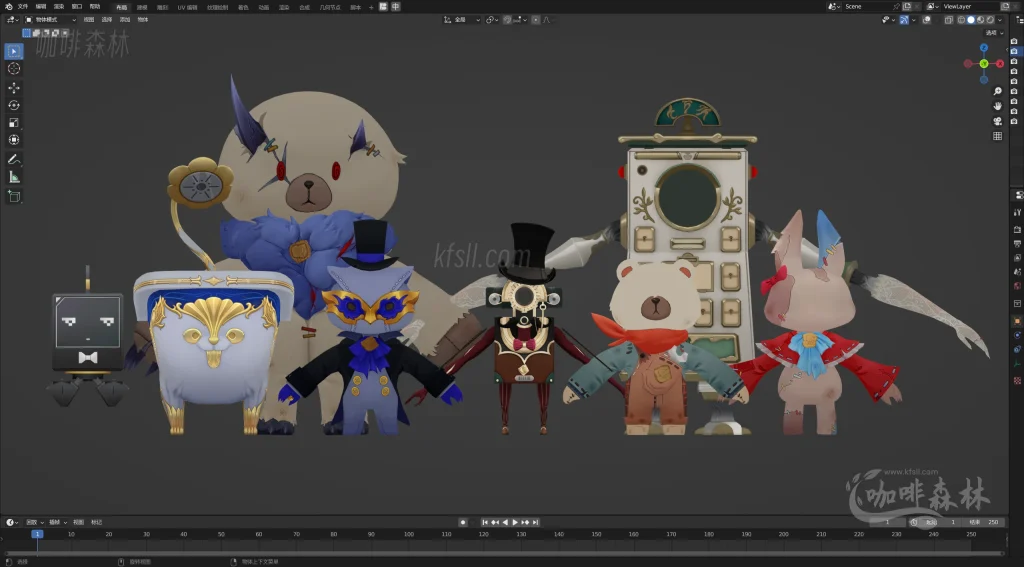Open the viewport Add (添加) menu

tap(125, 20)
